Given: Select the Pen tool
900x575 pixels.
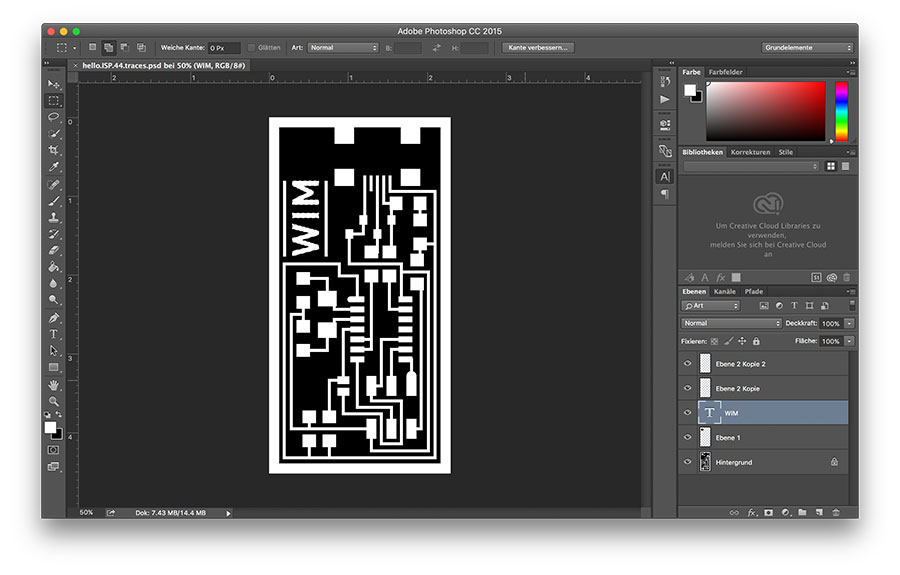Looking at the screenshot, I should (x=53, y=318).
